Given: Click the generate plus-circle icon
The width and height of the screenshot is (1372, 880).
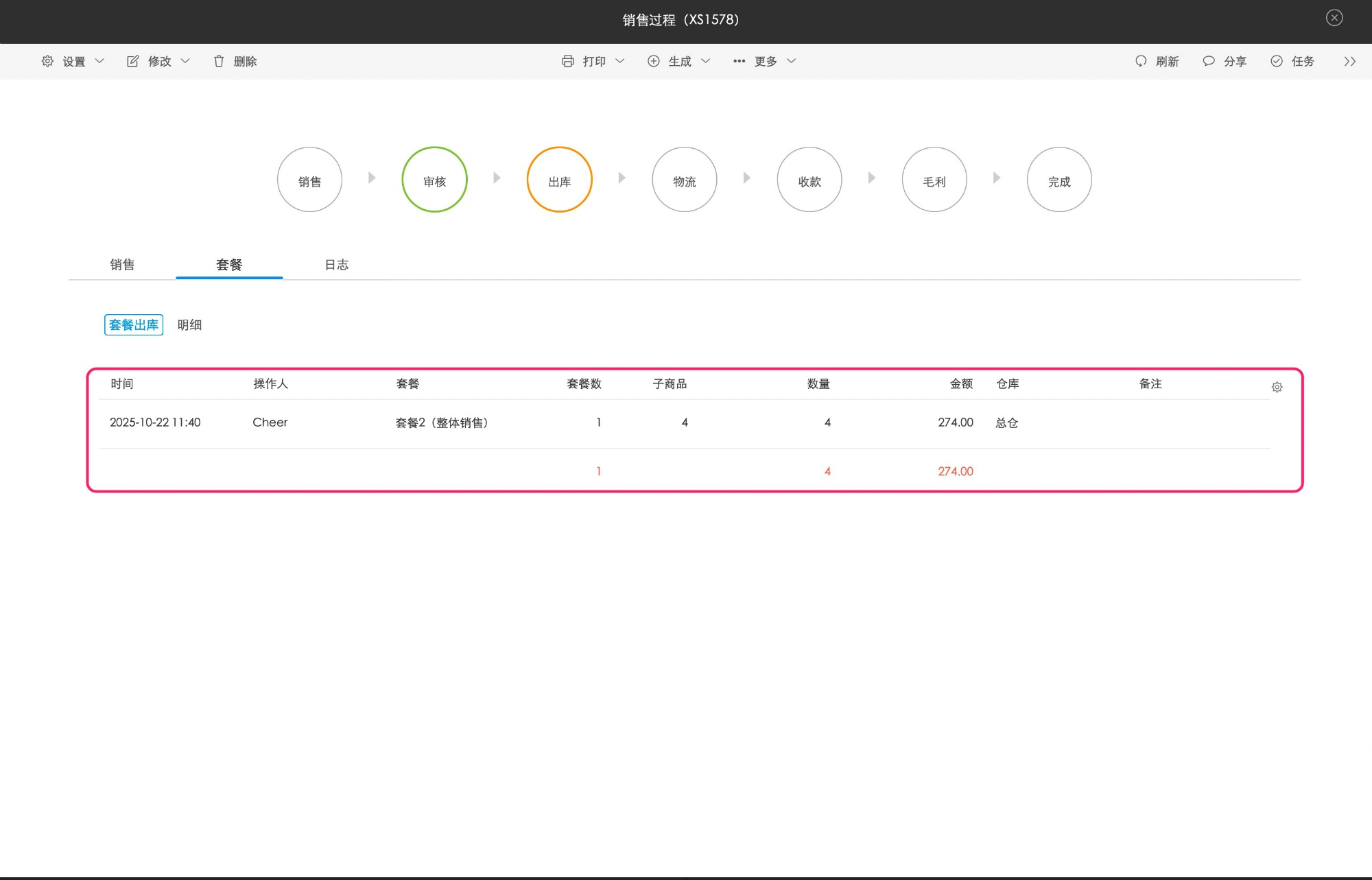Looking at the screenshot, I should coord(654,61).
